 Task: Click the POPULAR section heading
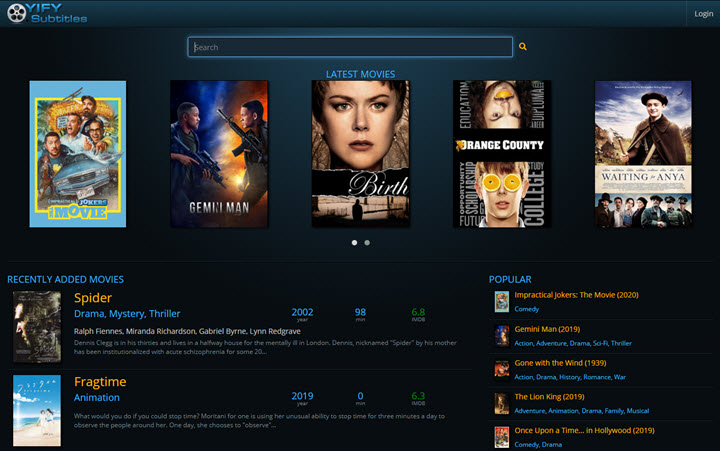click(510, 279)
